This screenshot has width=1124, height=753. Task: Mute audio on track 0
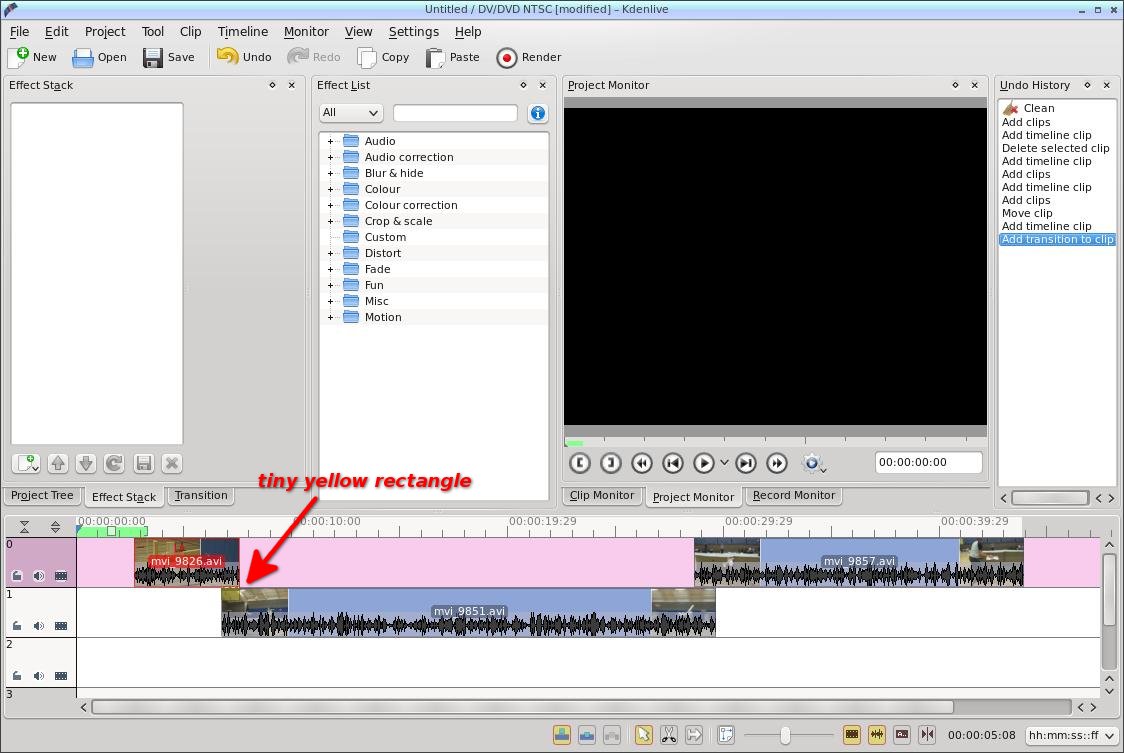[39, 575]
